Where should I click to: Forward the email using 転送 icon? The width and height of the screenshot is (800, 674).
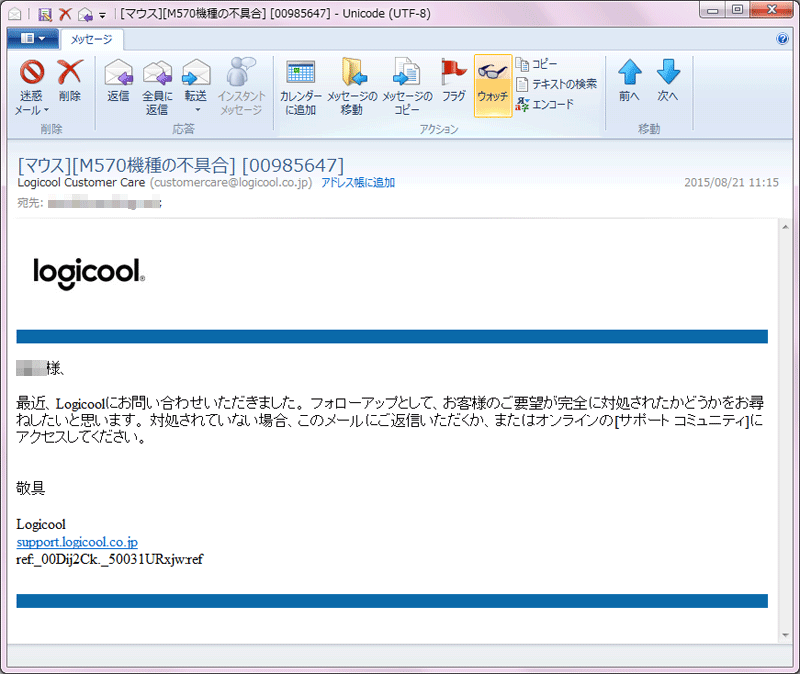point(196,72)
